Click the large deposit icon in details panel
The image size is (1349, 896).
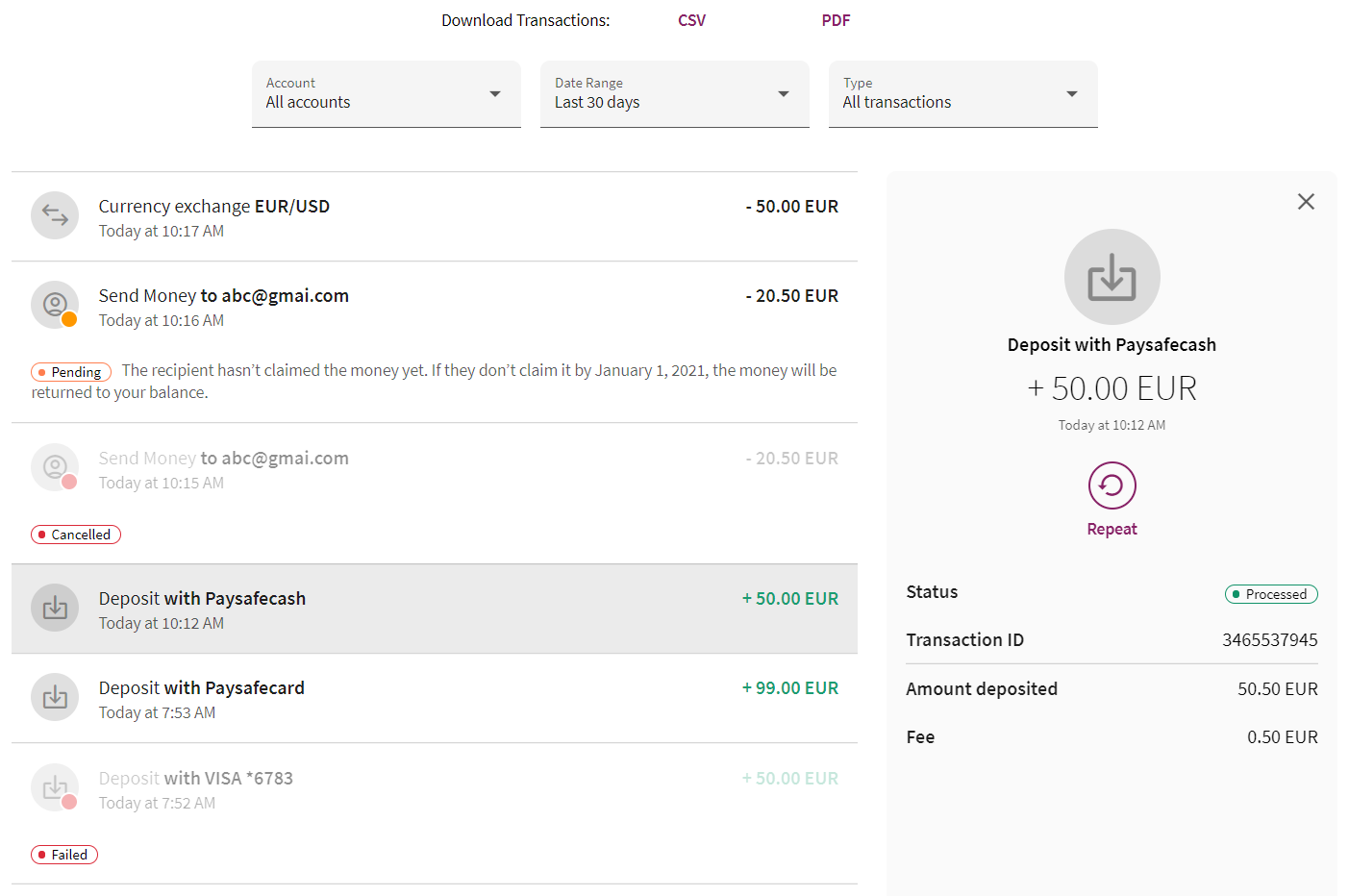tap(1112, 277)
